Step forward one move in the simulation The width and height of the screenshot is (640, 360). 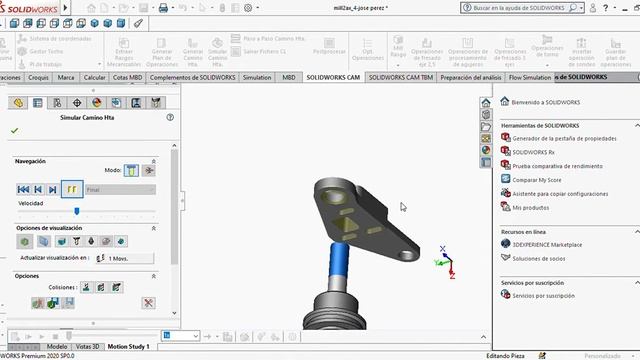[52, 189]
